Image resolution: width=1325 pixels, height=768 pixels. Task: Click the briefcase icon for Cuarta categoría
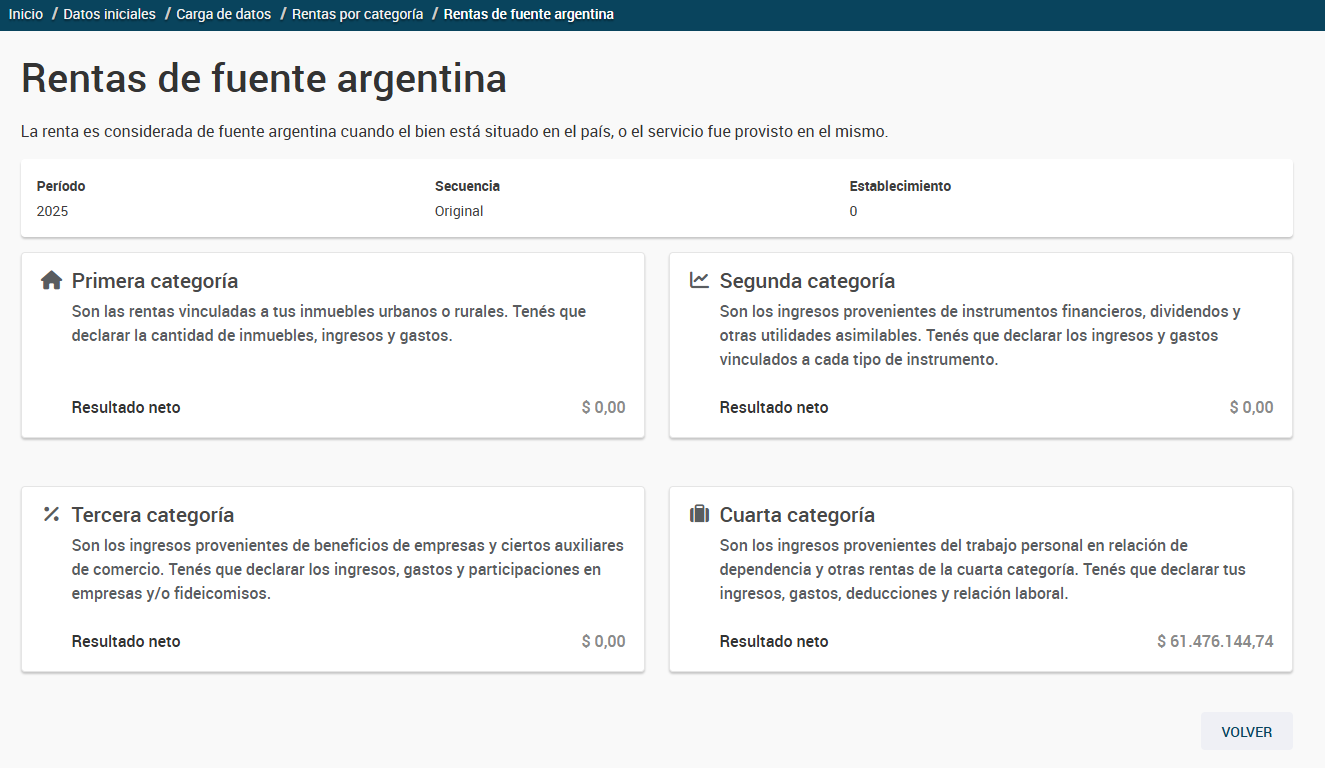[x=699, y=515]
